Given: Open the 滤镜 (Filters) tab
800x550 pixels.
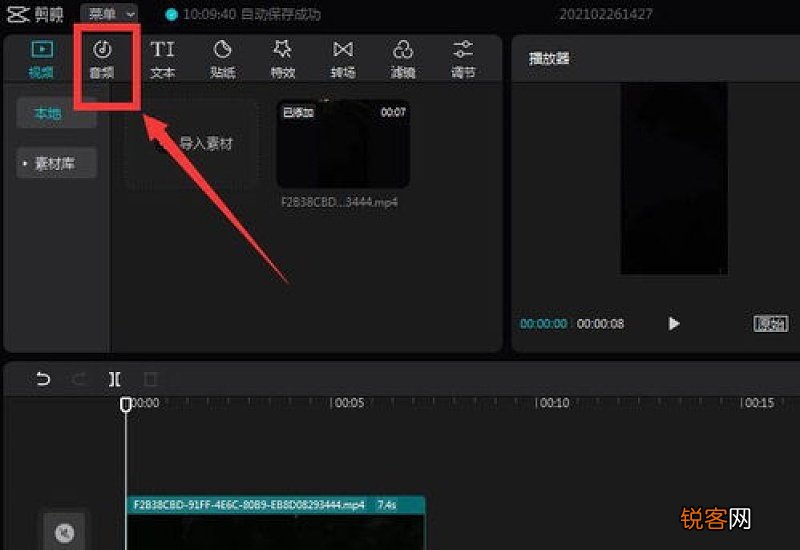Looking at the screenshot, I should click(x=403, y=60).
